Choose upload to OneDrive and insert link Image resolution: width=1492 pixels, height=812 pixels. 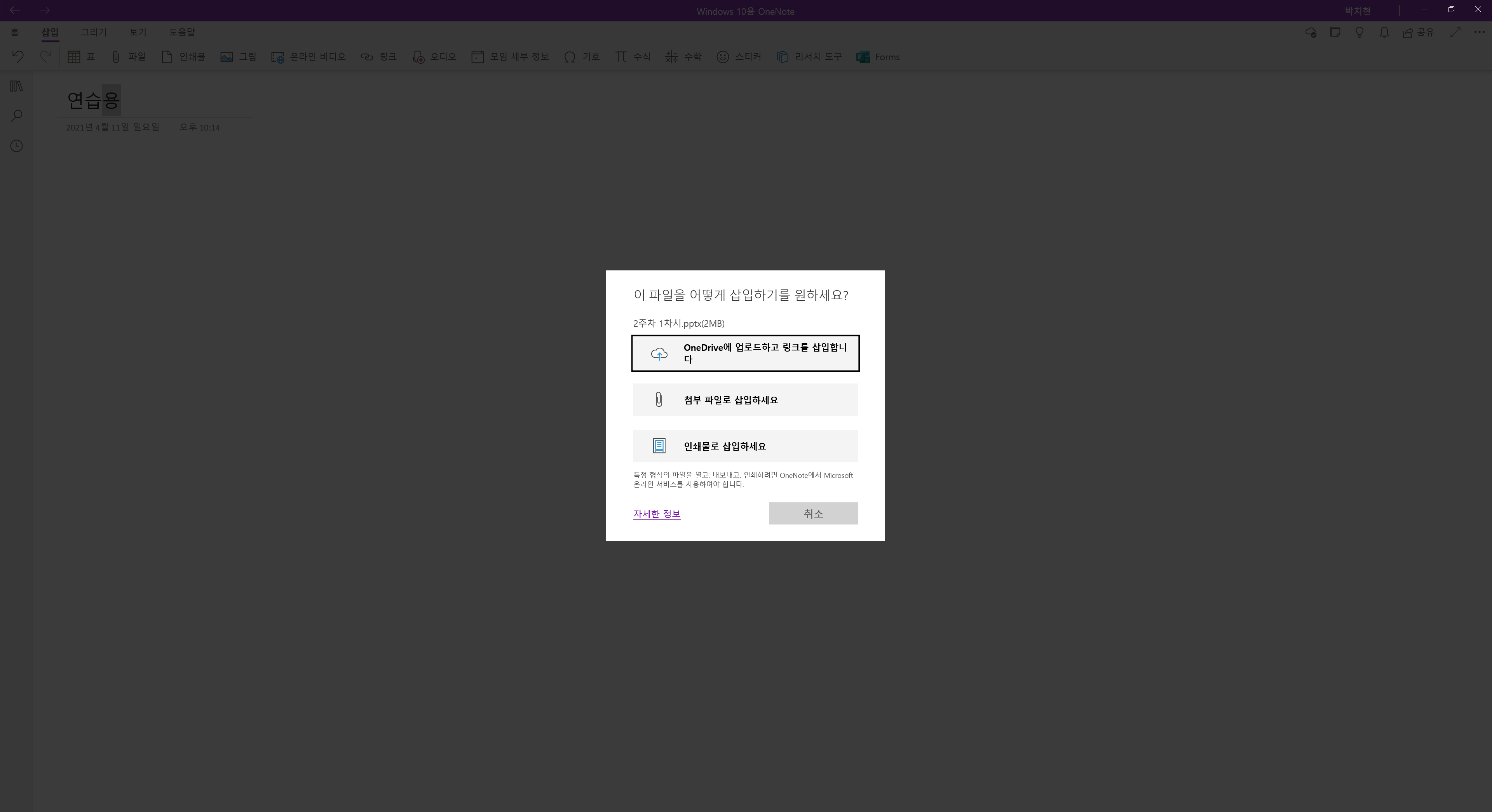tap(745, 353)
